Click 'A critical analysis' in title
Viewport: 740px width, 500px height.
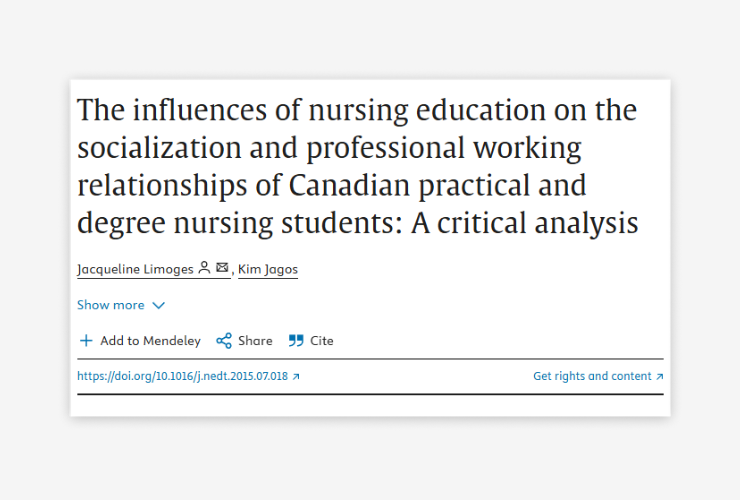[525, 223]
